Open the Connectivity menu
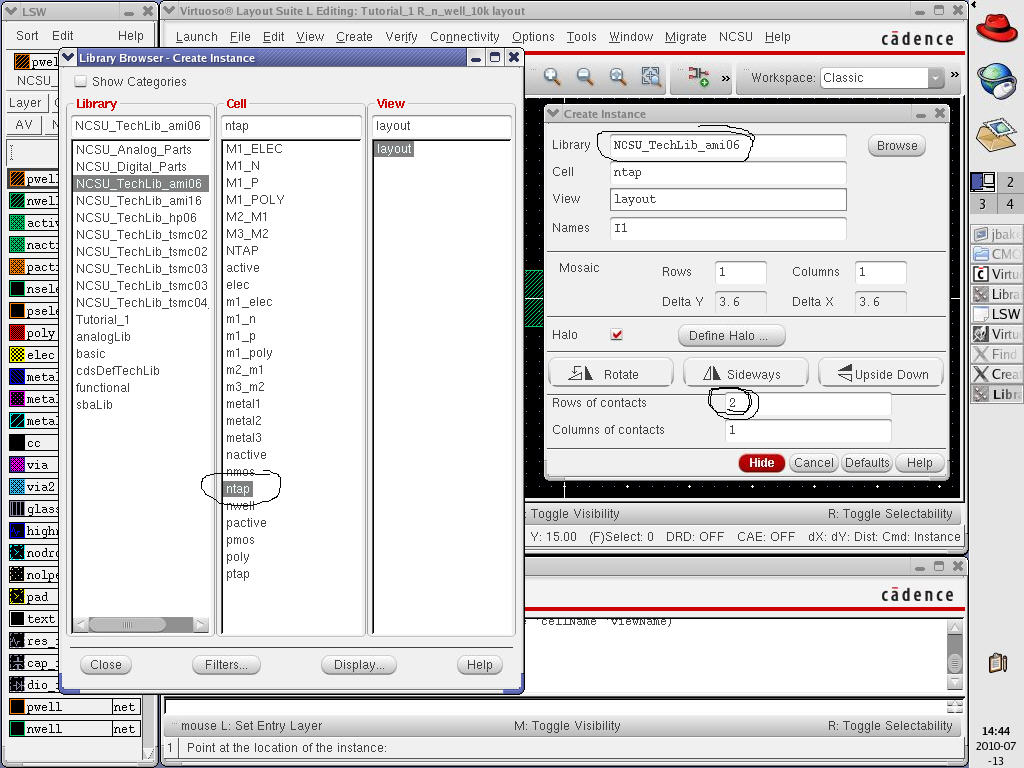The height and width of the screenshot is (768, 1024). click(464, 37)
